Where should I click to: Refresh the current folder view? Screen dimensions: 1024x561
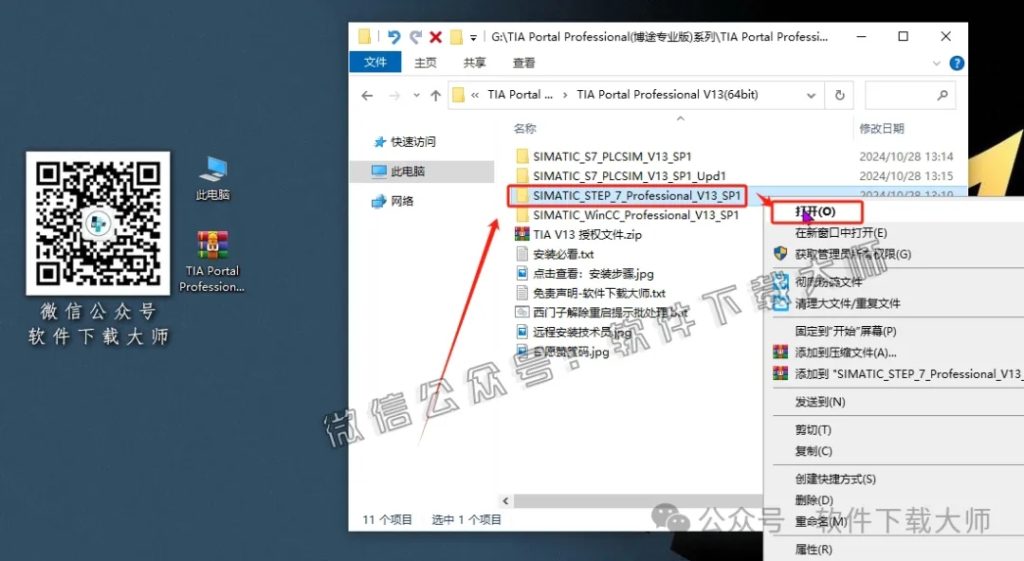[x=839, y=95]
